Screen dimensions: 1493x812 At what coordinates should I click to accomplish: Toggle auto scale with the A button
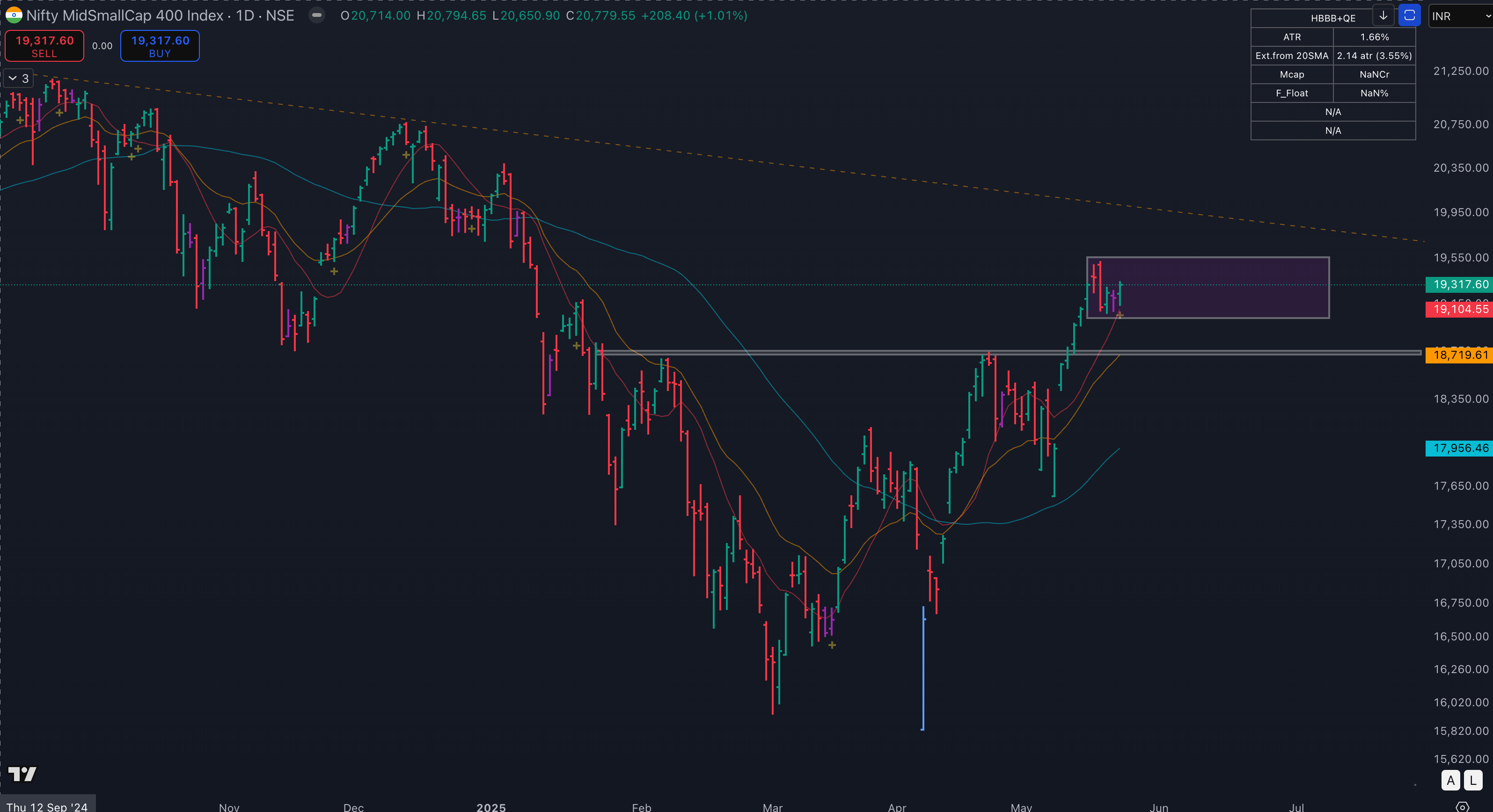click(x=1450, y=780)
